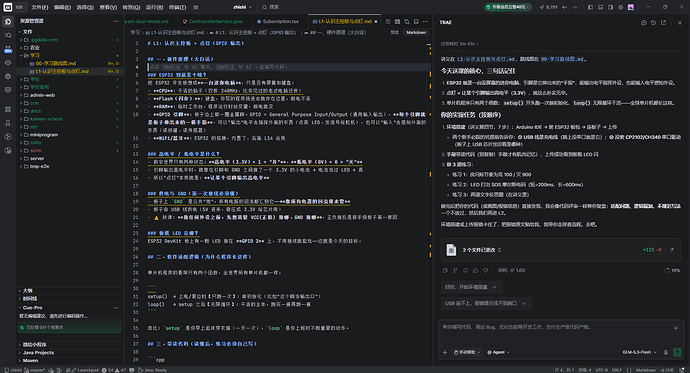Open the 文件(F) menu
The image size is (690, 373).
click(x=40, y=7)
